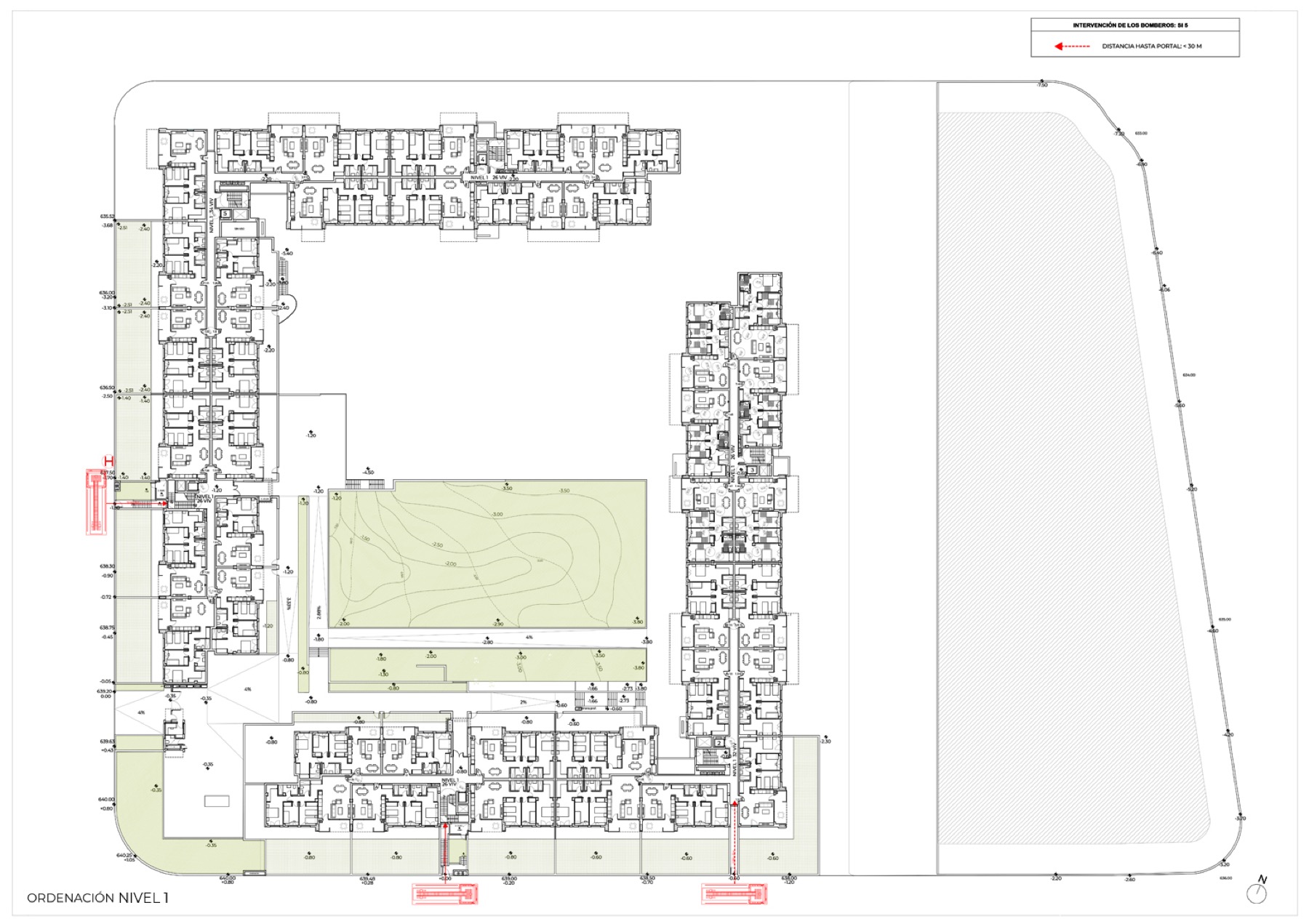Click the Ordenación Nivel 1 drawing title
1309x924 pixels.
pos(97,898)
